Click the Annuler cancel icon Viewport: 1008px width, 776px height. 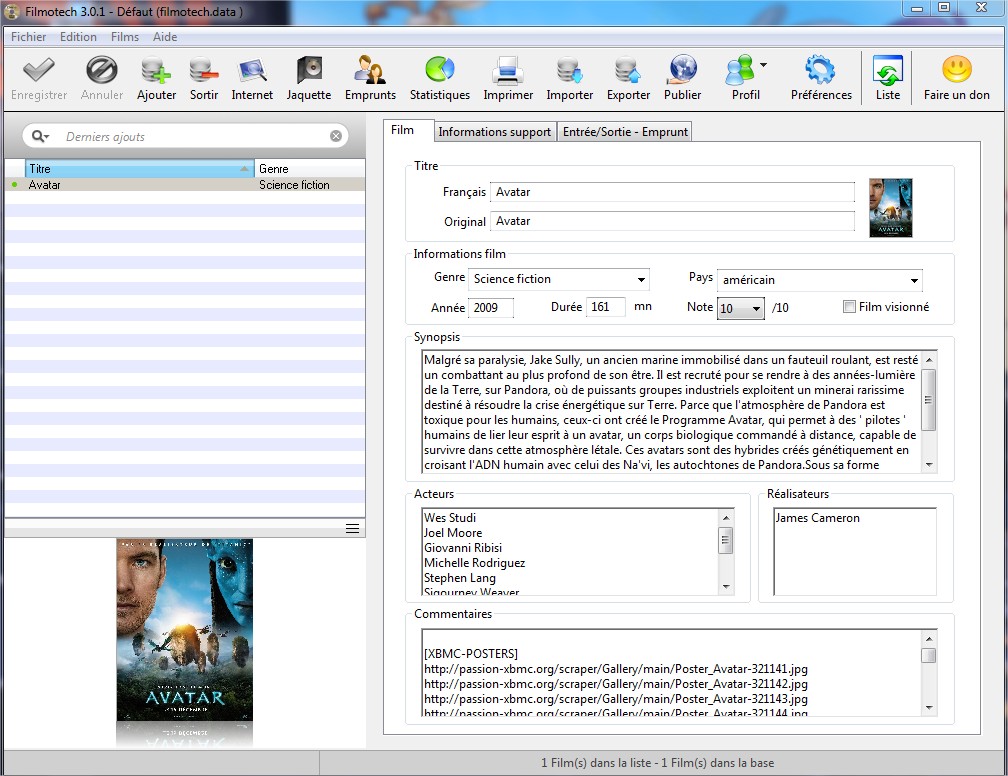coord(102,70)
